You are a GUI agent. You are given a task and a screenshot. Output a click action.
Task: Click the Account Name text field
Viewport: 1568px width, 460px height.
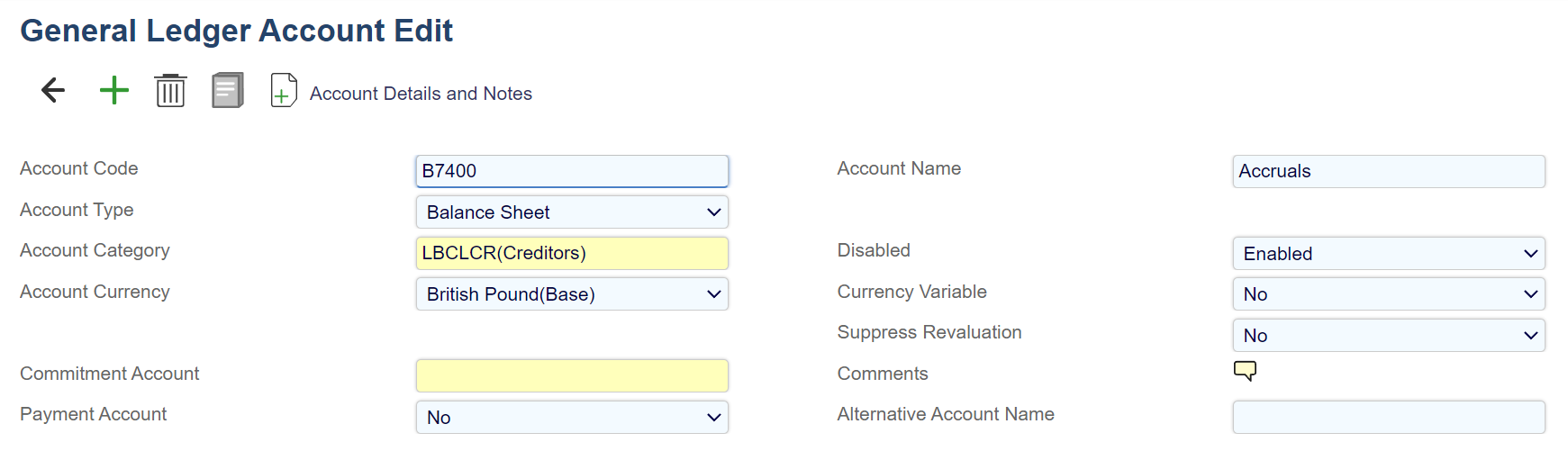1388,171
